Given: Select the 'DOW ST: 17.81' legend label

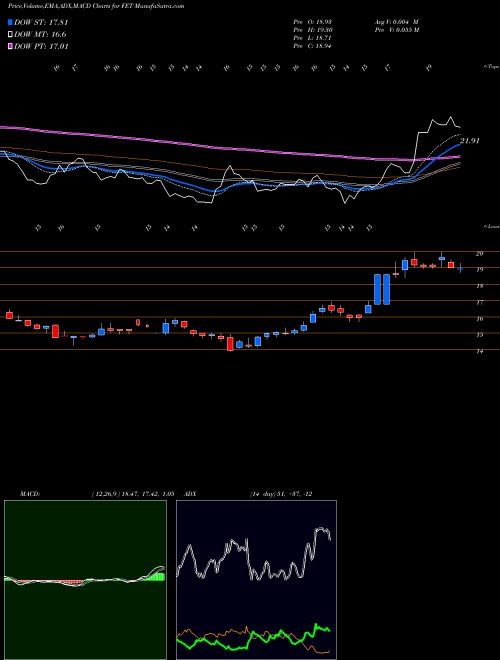Looking at the screenshot, I should [41, 22].
